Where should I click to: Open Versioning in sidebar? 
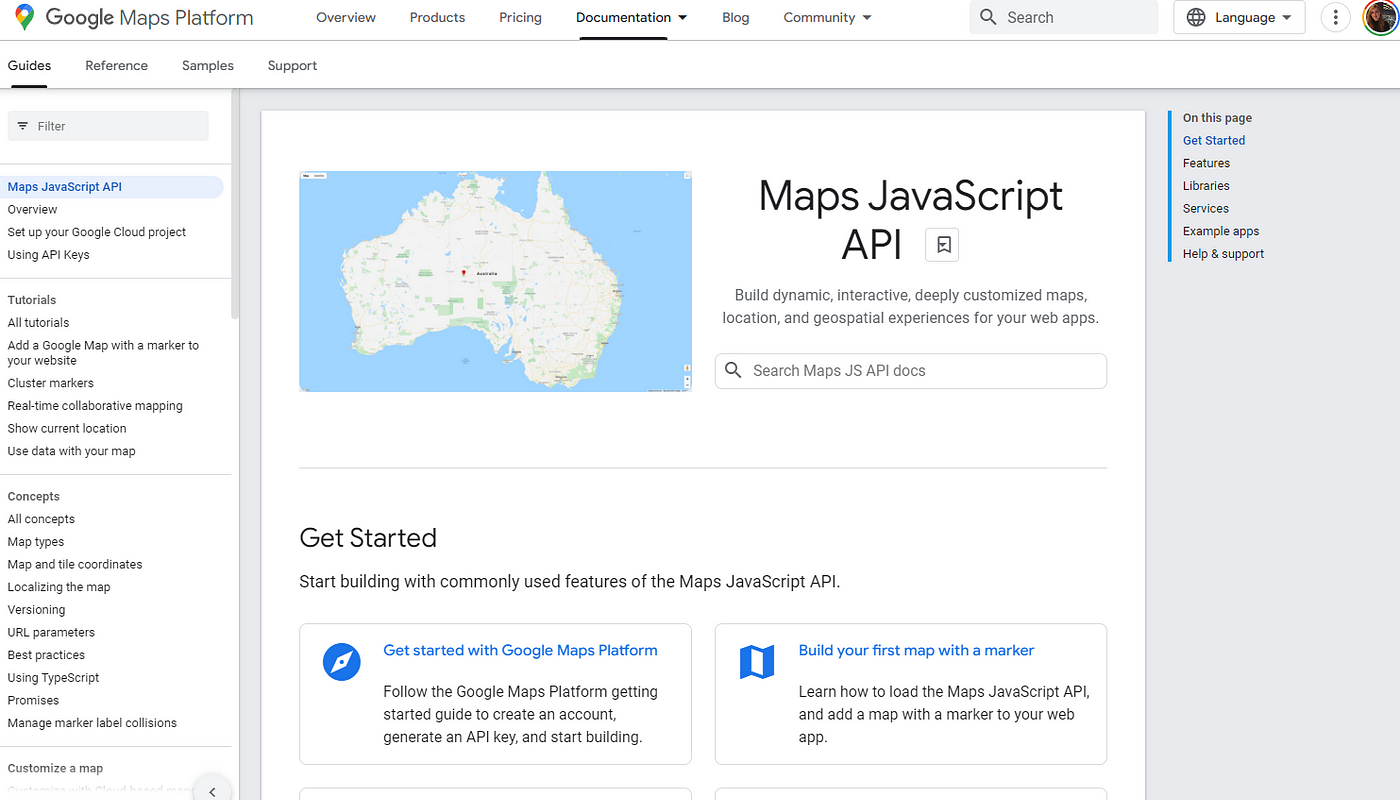[x=36, y=610]
